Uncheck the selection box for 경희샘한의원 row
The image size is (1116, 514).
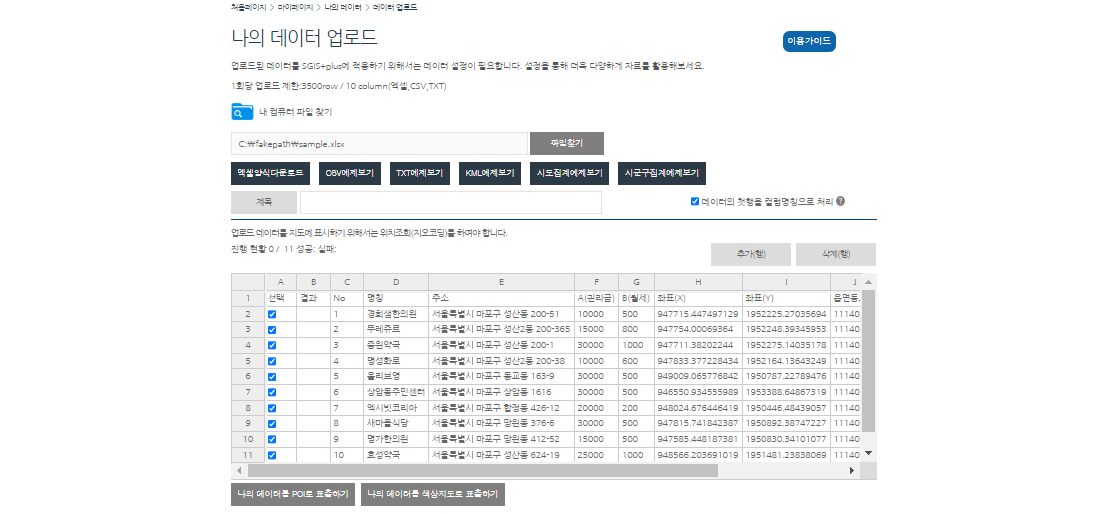pos(272,314)
